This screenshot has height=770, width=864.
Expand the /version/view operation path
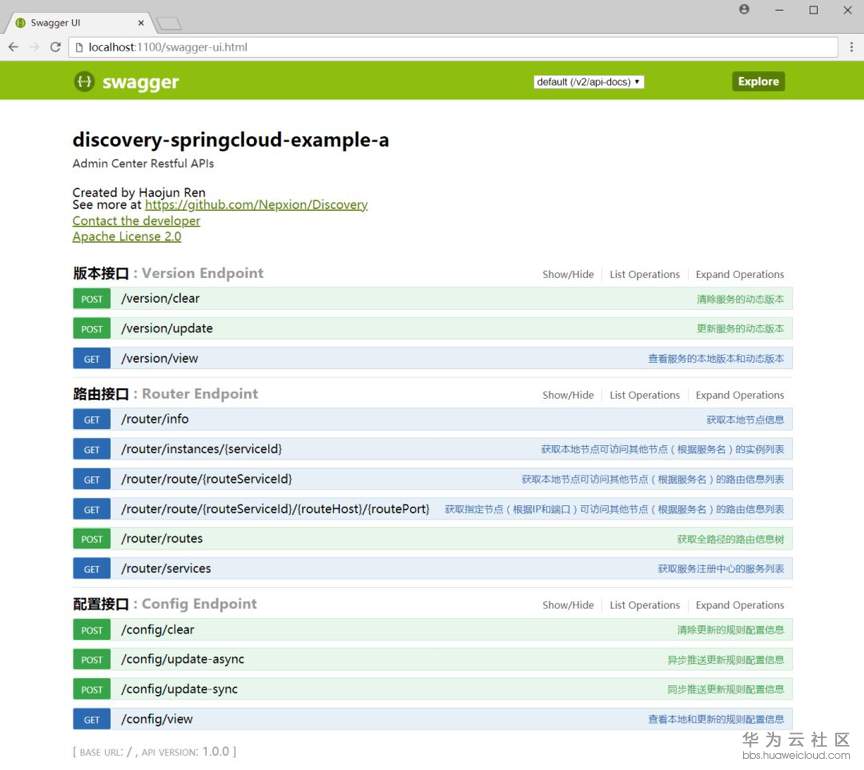pyautogui.click(x=160, y=359)
